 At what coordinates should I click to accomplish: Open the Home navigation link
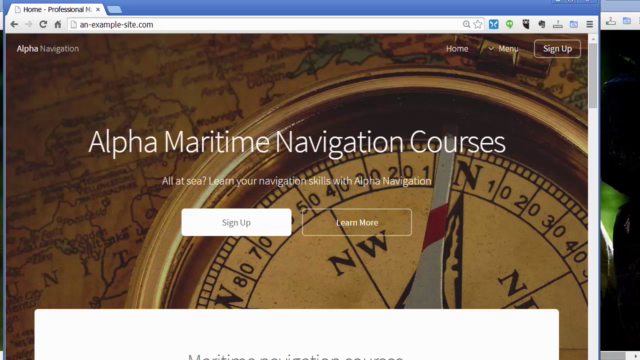(457, 49)
